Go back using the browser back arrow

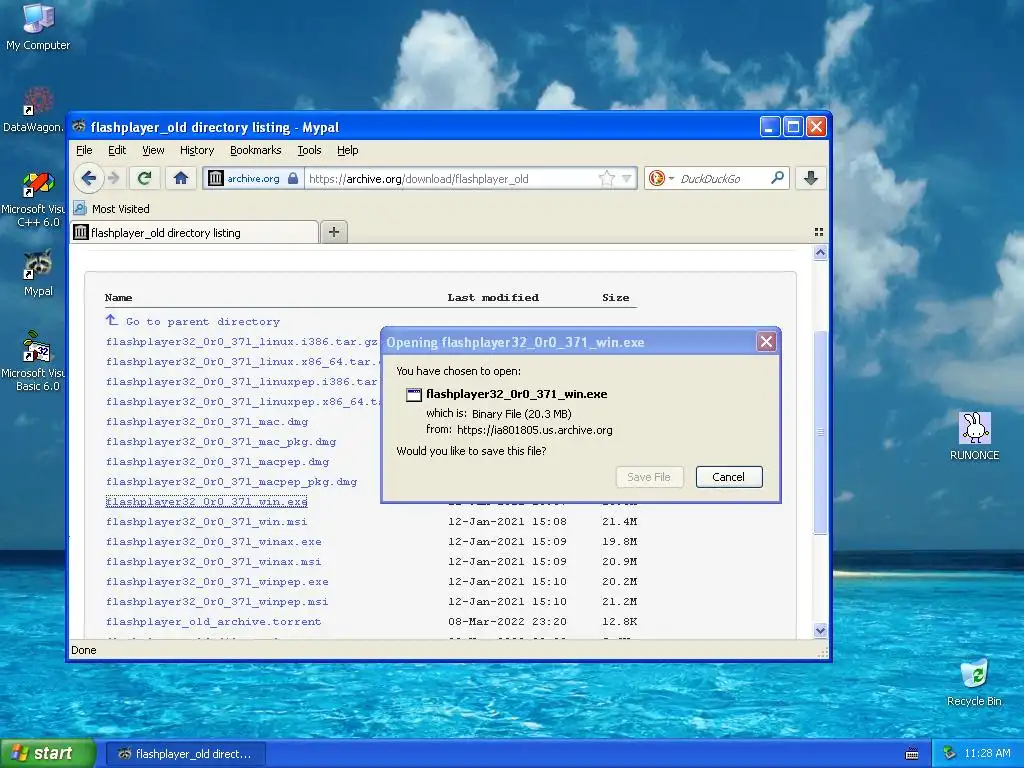tap(89, 178)
